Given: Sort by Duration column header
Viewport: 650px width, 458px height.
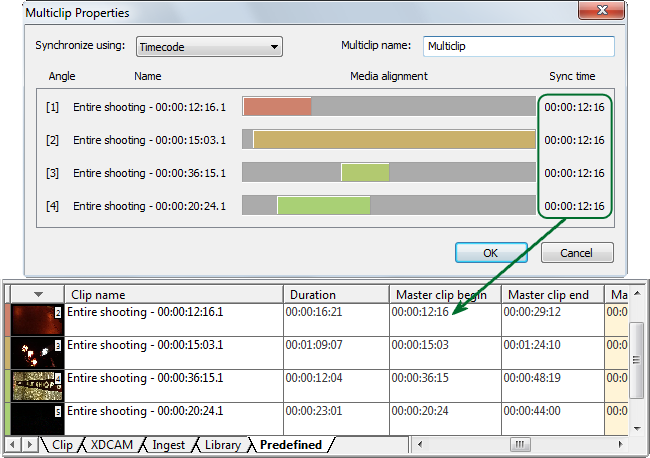Looking at the screenshot, I should click(336, 295).
